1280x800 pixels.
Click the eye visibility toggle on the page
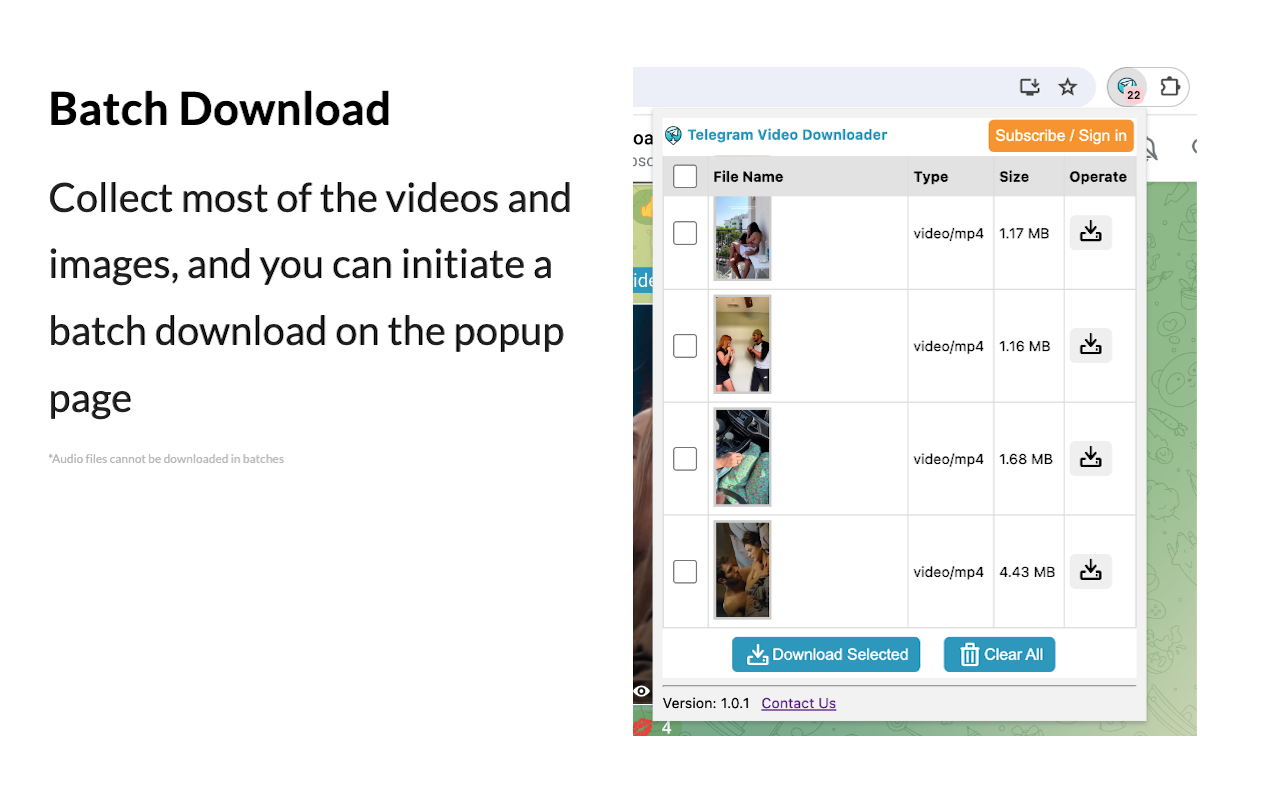pos(642,691)
